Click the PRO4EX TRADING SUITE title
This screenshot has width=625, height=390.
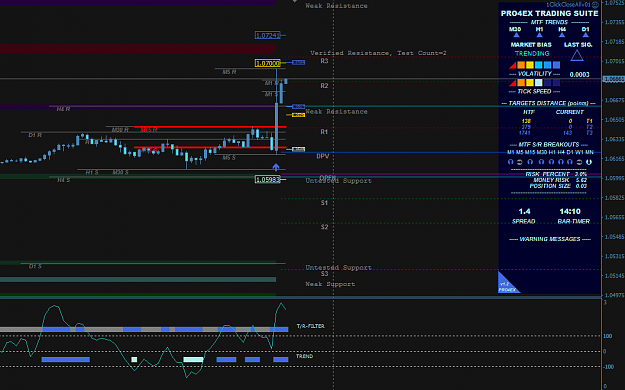pyautogui.click(x=549, y=14)
